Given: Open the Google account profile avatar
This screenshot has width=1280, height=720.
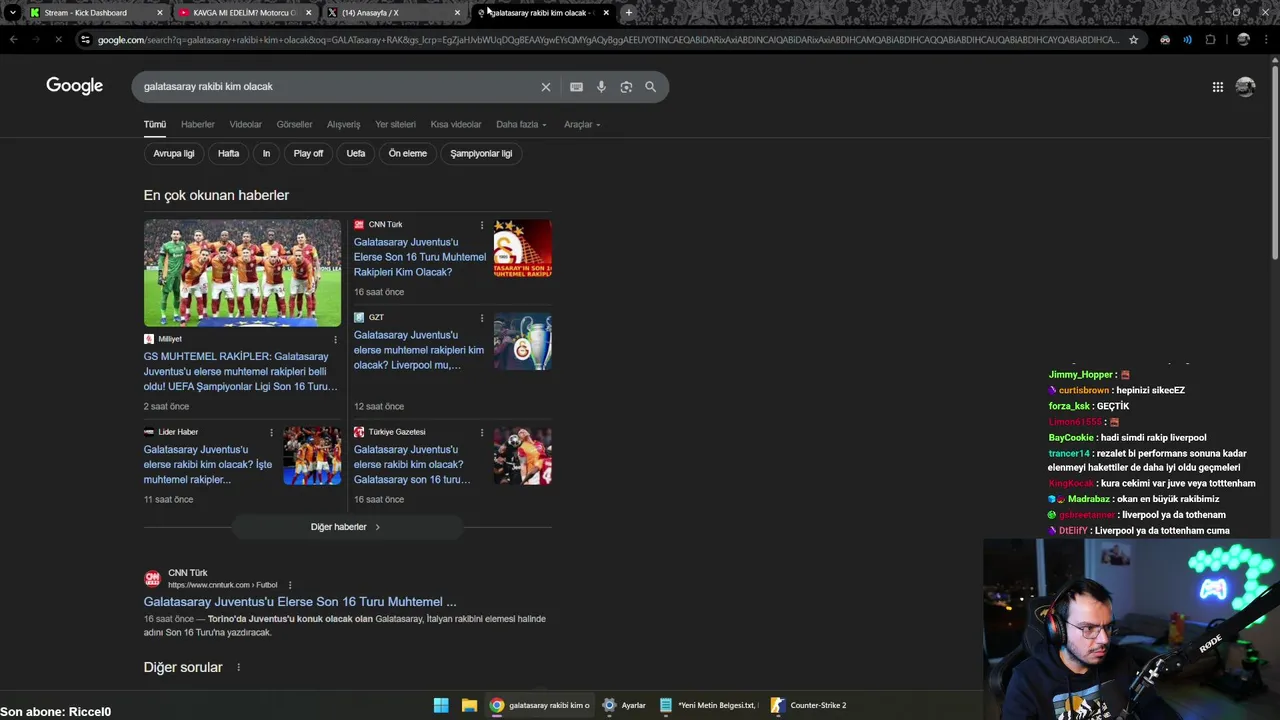Looking at the screenshot, I should pyautogui.click(x=1245, y=87).
